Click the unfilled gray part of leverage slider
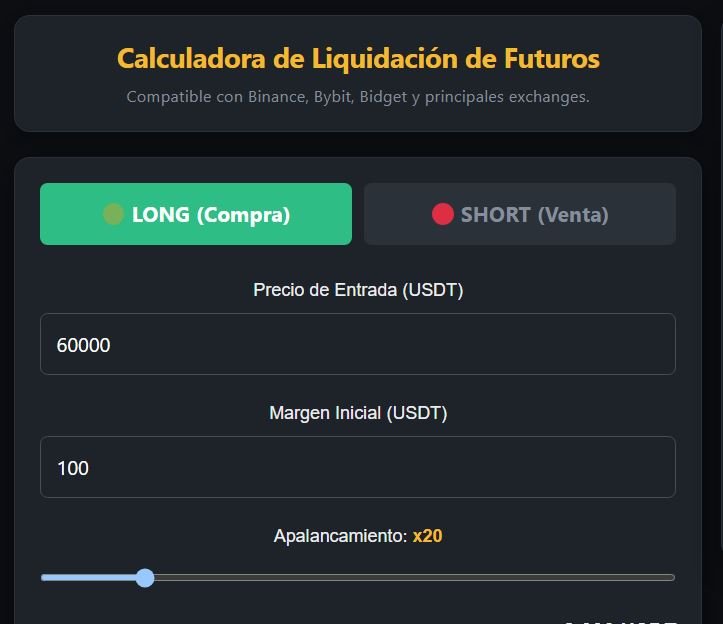Image resolution: width=723 pixels, height=624 pixels. 414,578
